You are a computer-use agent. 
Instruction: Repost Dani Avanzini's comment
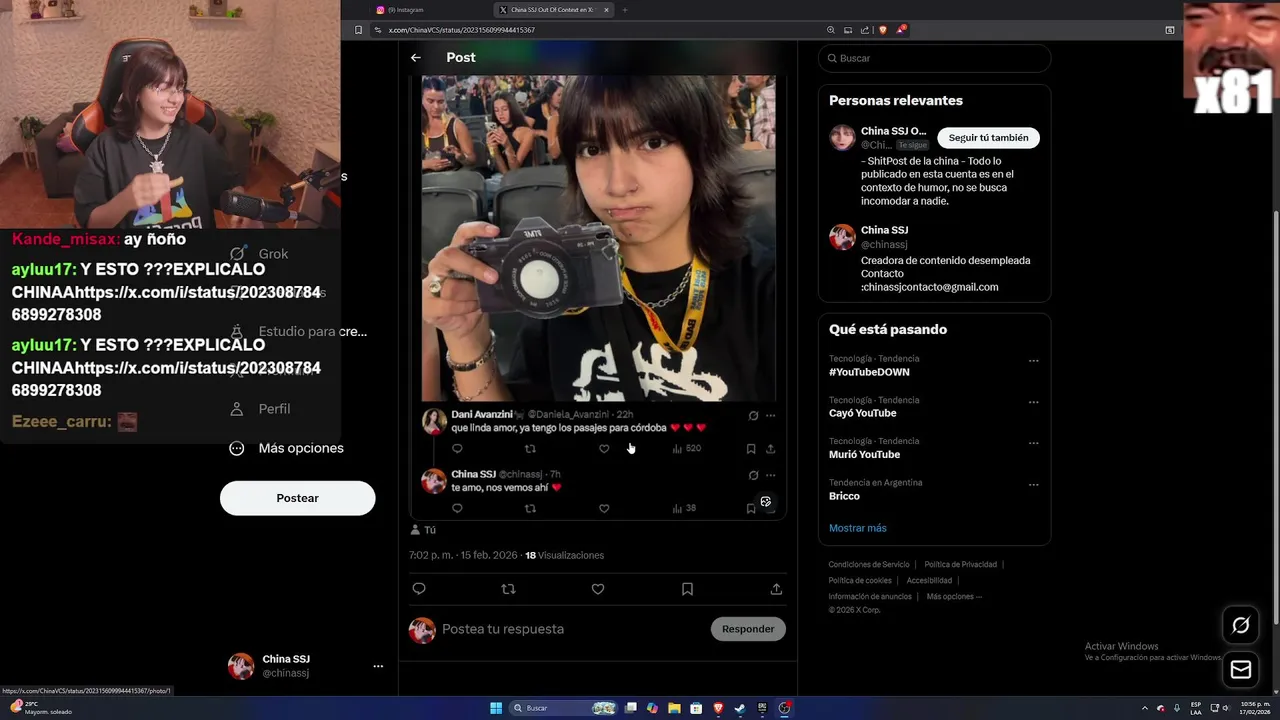pos(530,449)
